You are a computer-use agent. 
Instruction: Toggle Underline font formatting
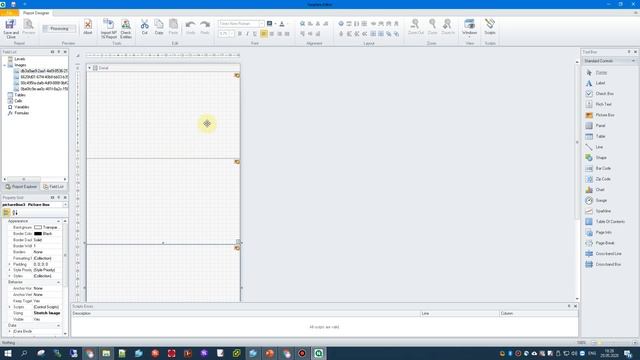(255, 34)
